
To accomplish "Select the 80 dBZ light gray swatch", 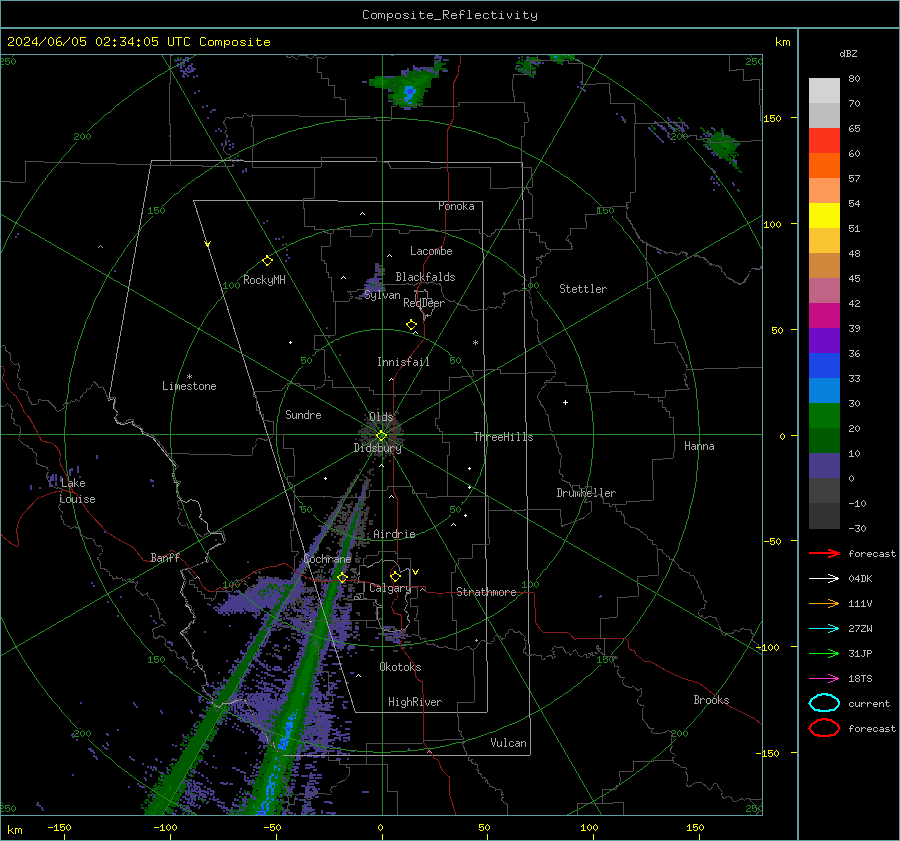I will tap(824, 91).
